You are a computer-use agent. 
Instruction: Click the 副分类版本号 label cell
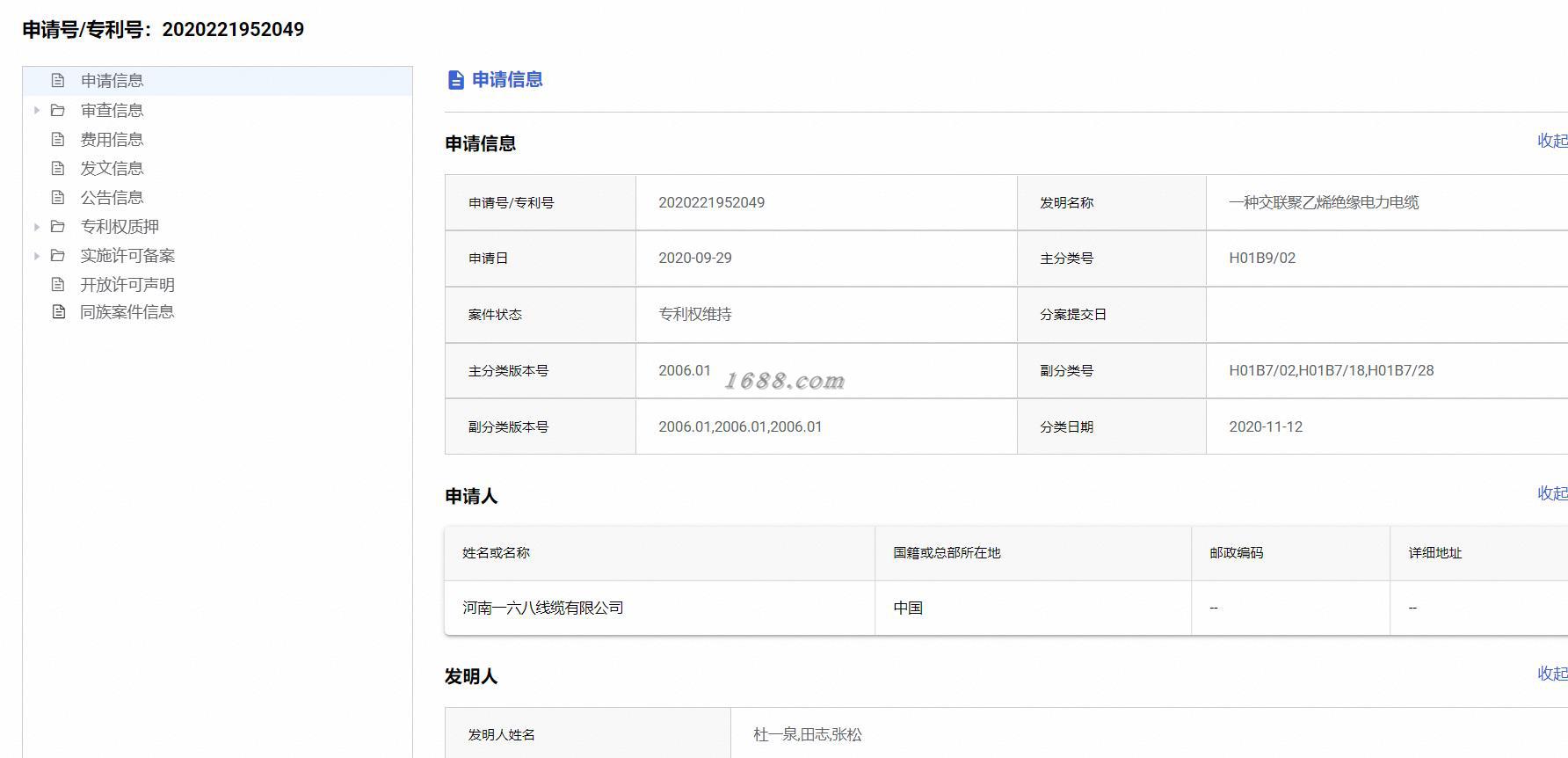pos(541,427)
